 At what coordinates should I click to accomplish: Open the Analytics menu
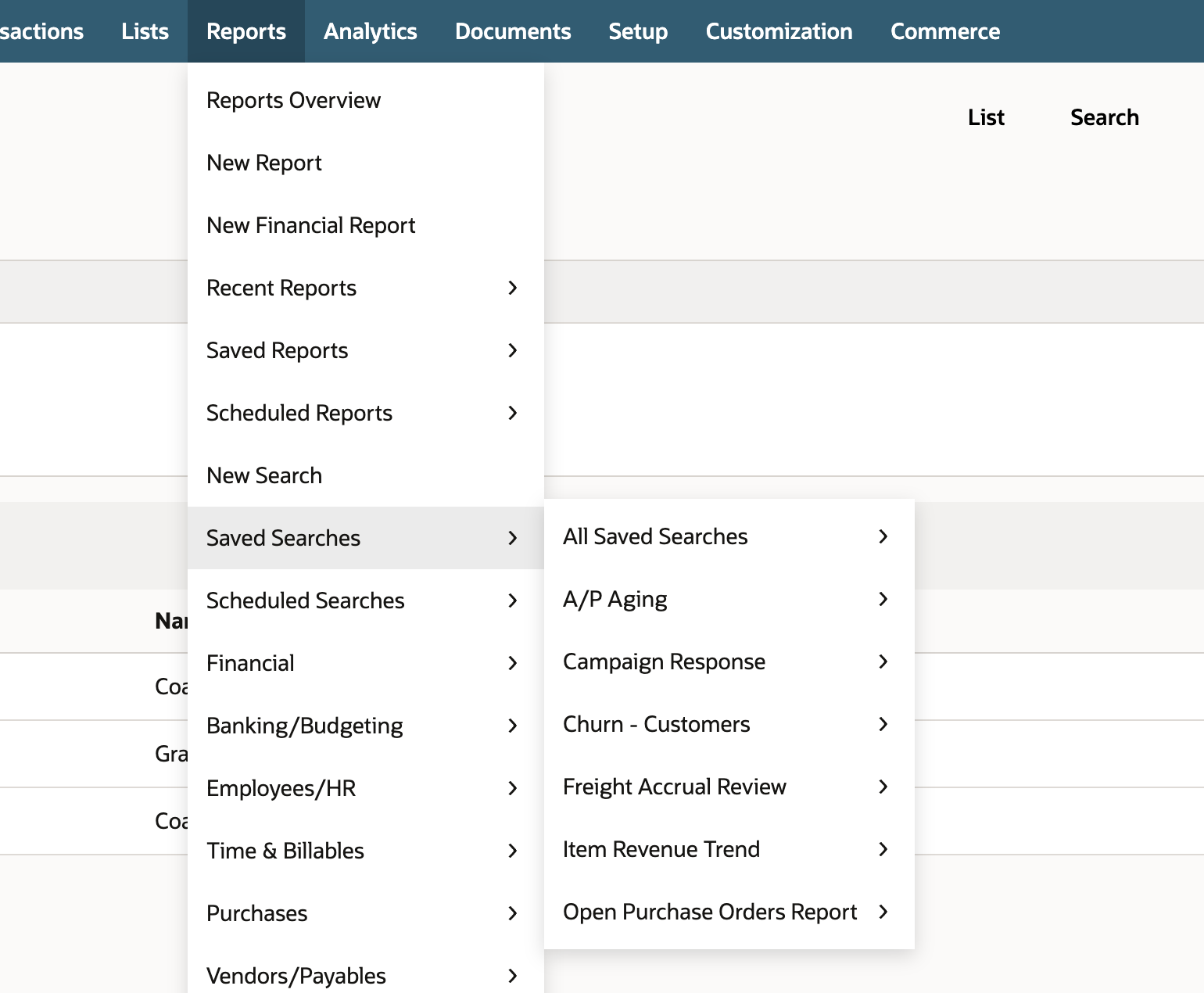pos(371,31)
